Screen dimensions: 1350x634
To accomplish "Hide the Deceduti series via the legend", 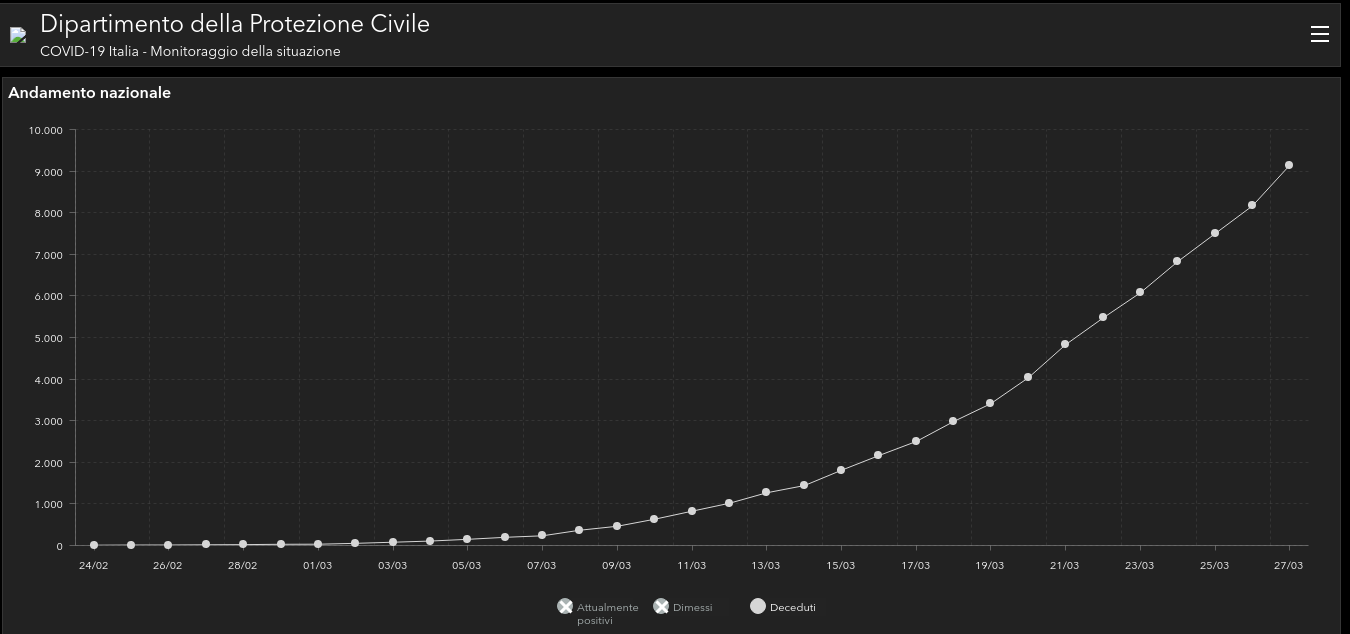I will [758, 607].
